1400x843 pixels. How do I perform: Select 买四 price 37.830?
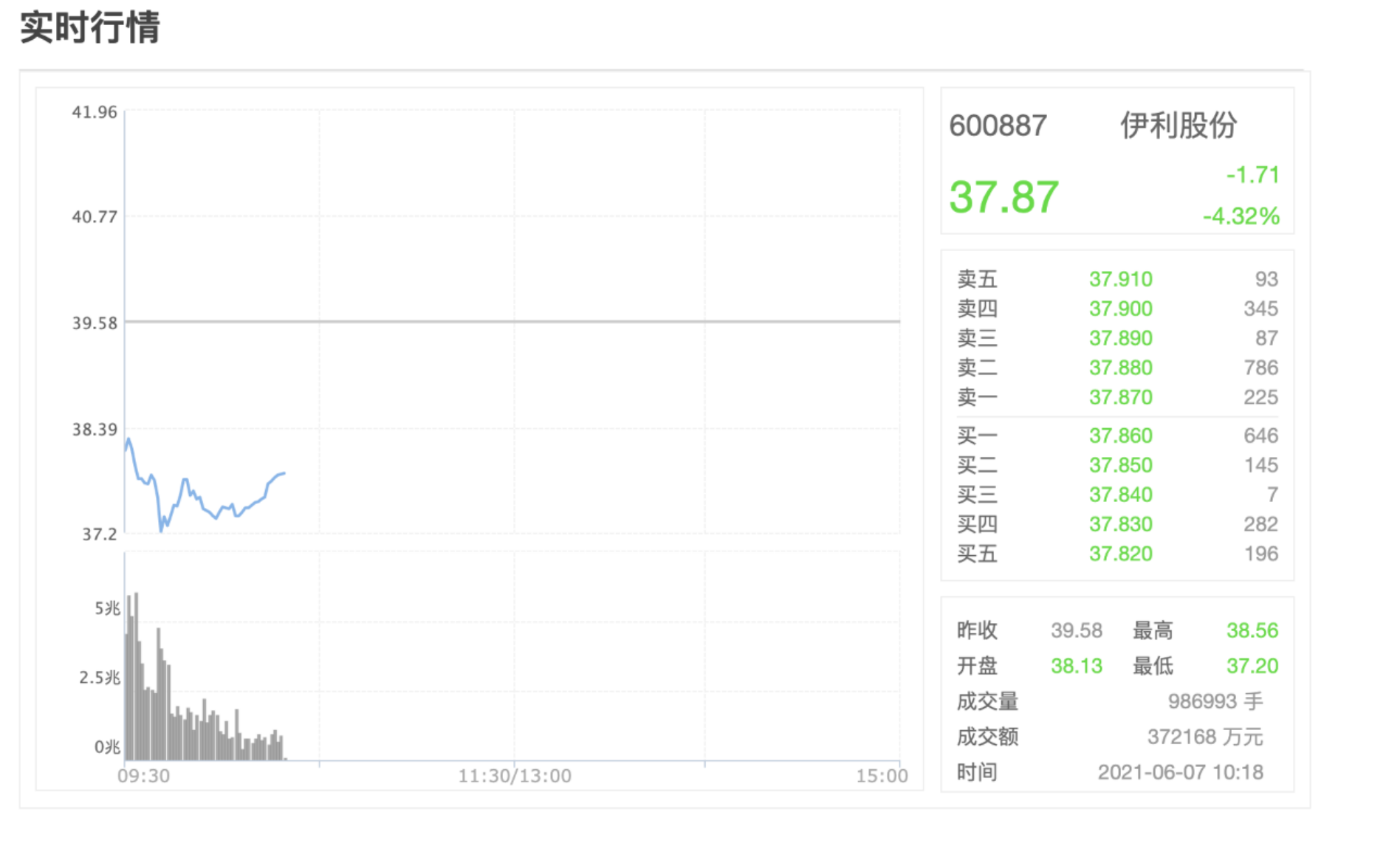[1120, 524]
